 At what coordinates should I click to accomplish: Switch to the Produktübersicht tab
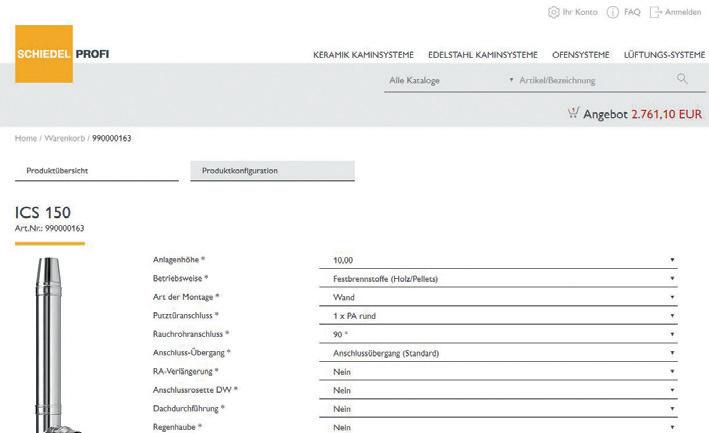(x=97, y=171)
